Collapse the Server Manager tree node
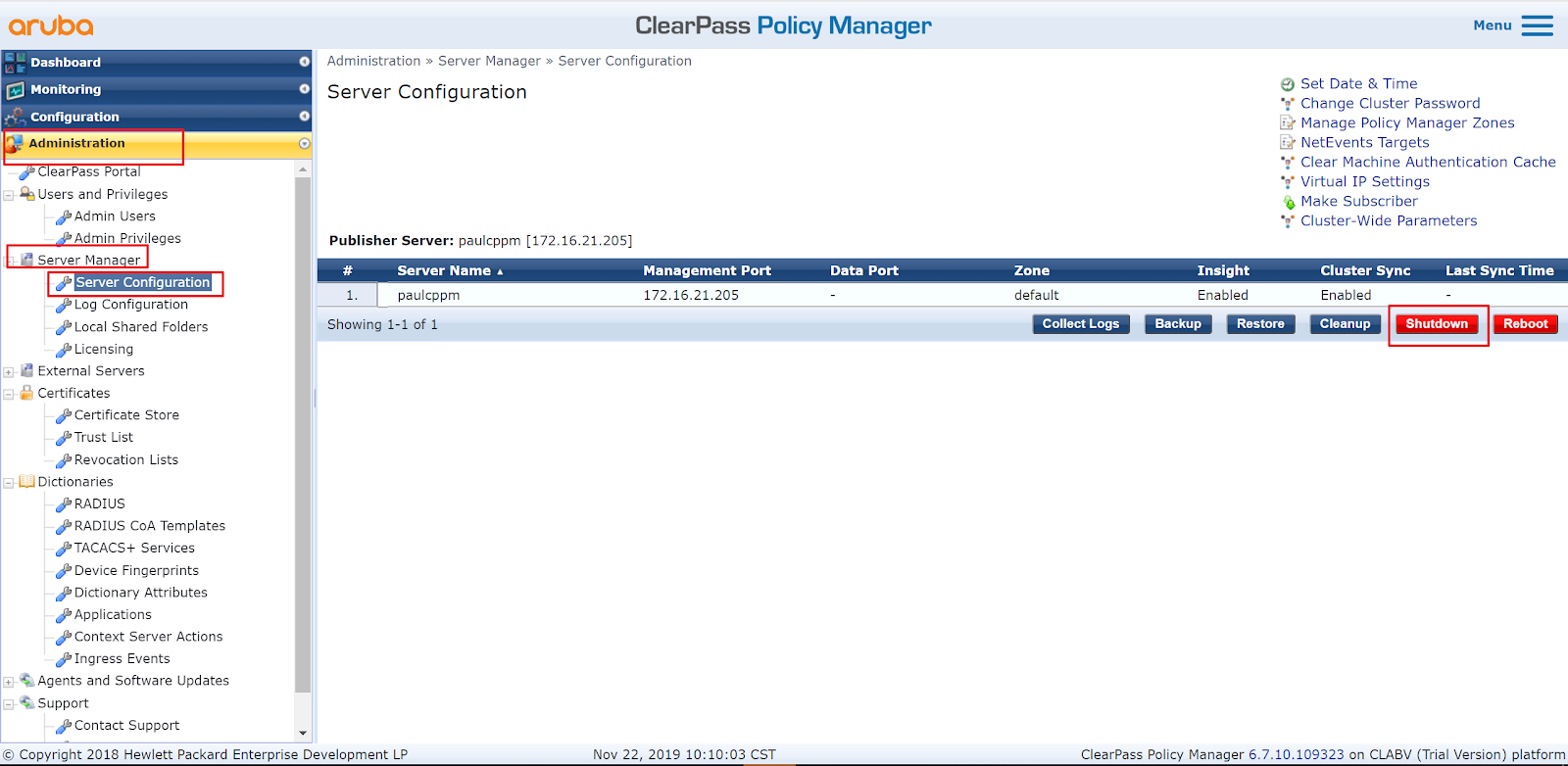This screenshot has height=766, width=1568. (9, 261)
